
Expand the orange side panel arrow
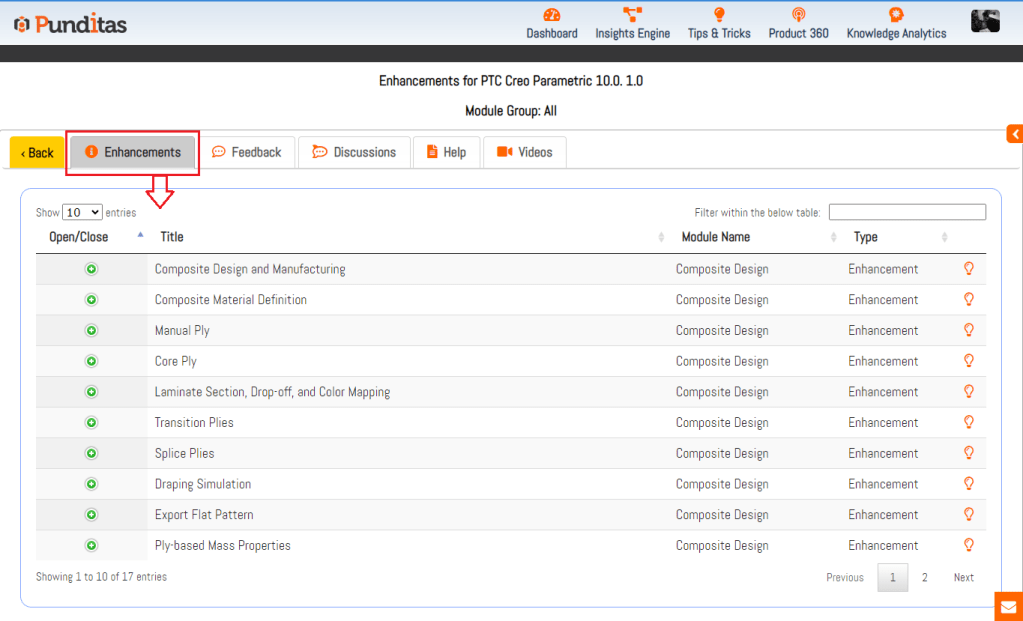(1014, 134)
